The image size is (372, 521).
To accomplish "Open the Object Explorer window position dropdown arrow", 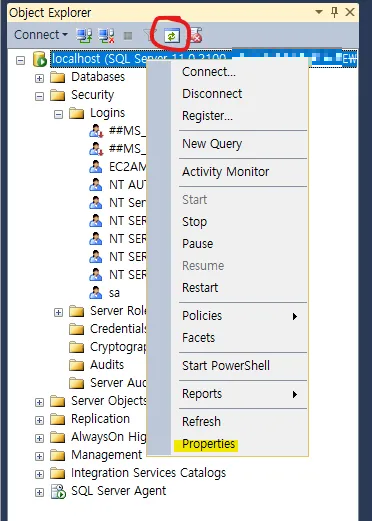I will click(319, 12).
